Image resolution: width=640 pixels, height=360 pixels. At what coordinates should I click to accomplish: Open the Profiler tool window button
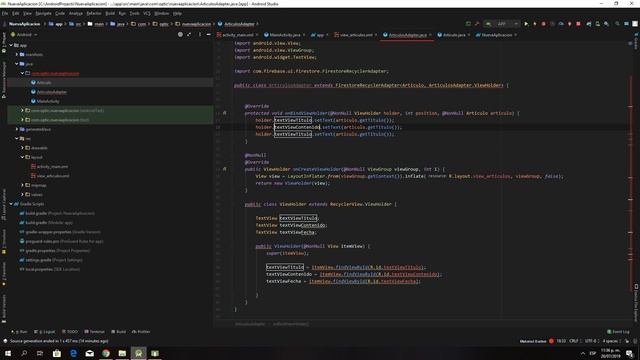click(x=141, y=332)
